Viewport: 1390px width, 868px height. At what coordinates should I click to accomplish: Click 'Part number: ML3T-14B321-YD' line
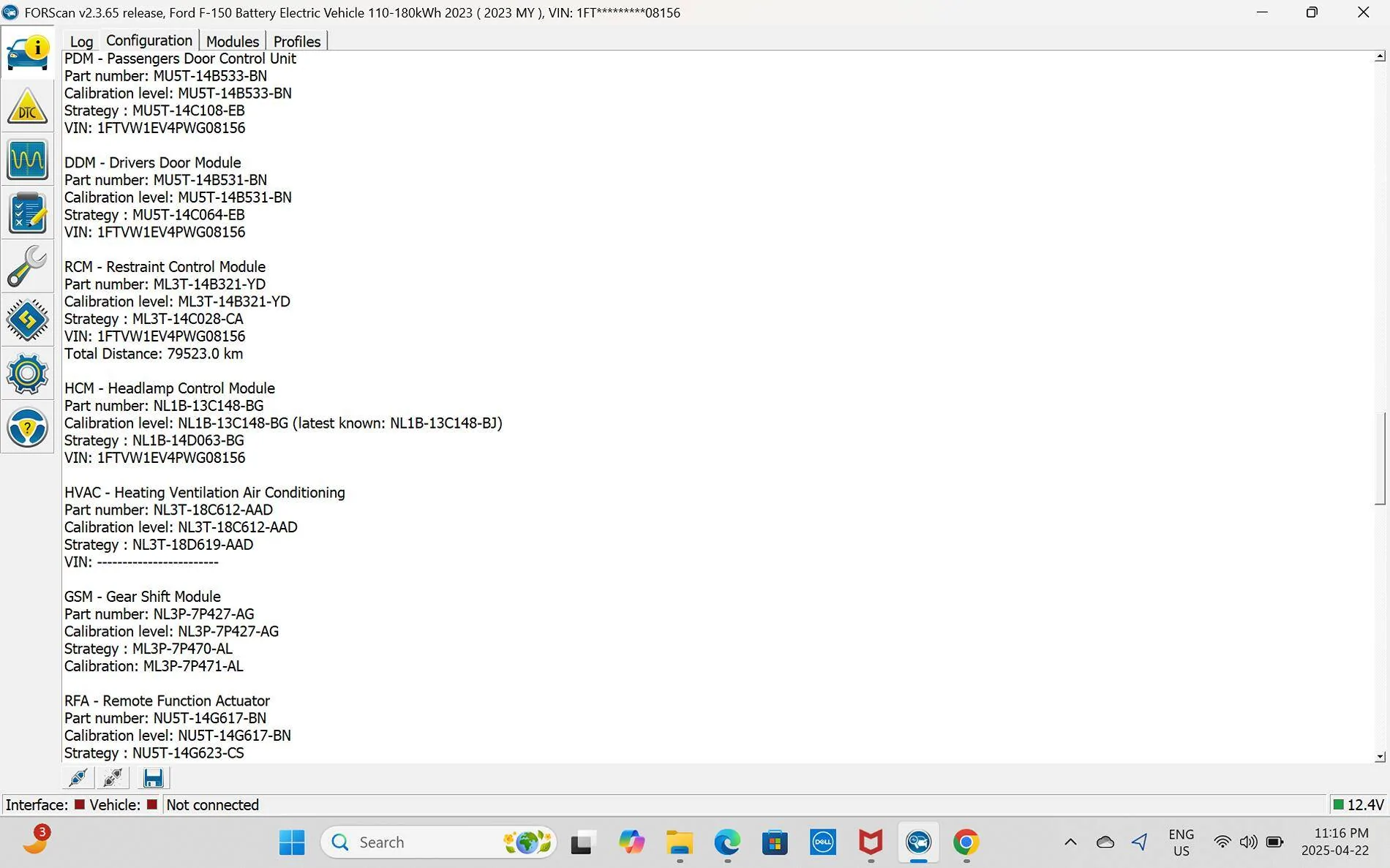pos(165,284)
